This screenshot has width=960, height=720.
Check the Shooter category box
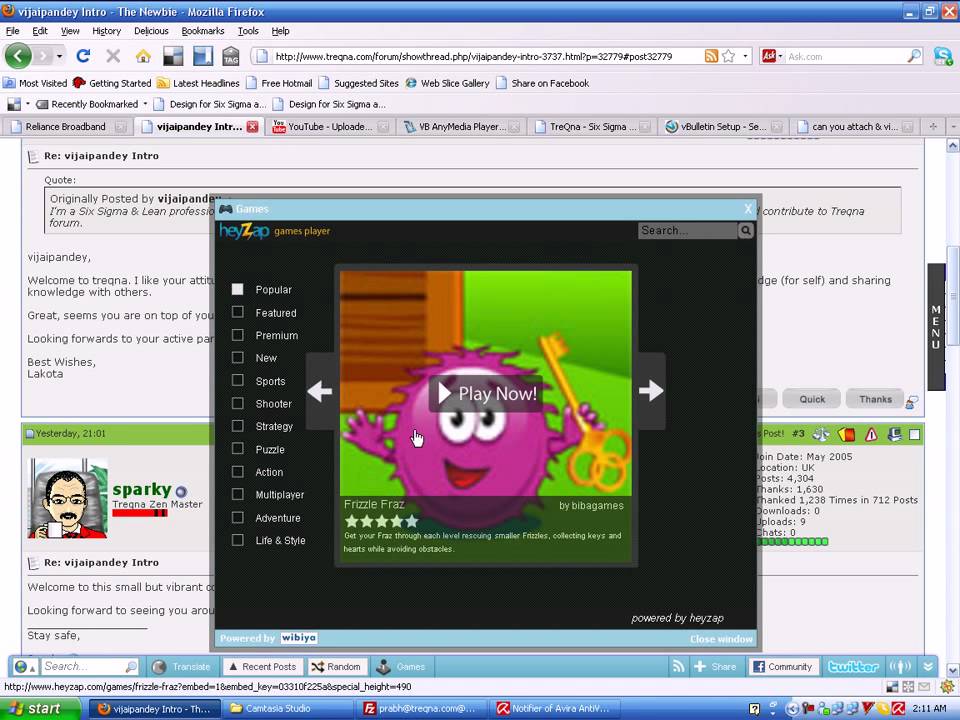(238, 403)
